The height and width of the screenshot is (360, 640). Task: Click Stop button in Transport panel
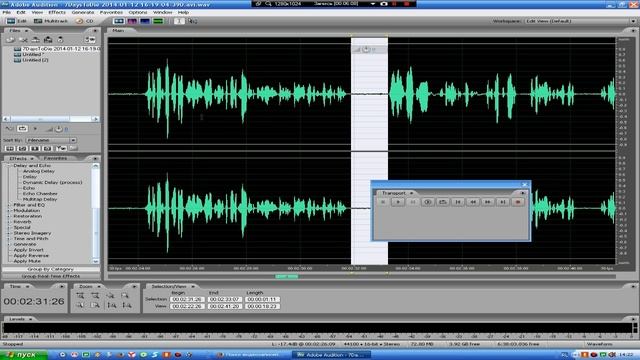click(x=383, y=202)
